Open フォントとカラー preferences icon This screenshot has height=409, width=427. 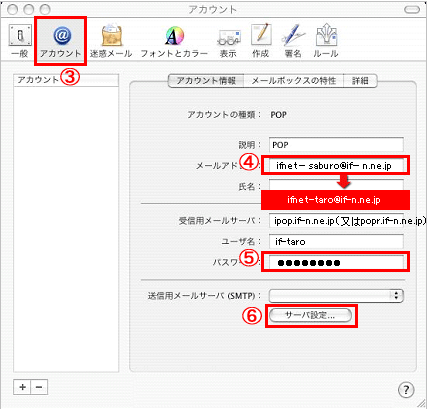174,41
